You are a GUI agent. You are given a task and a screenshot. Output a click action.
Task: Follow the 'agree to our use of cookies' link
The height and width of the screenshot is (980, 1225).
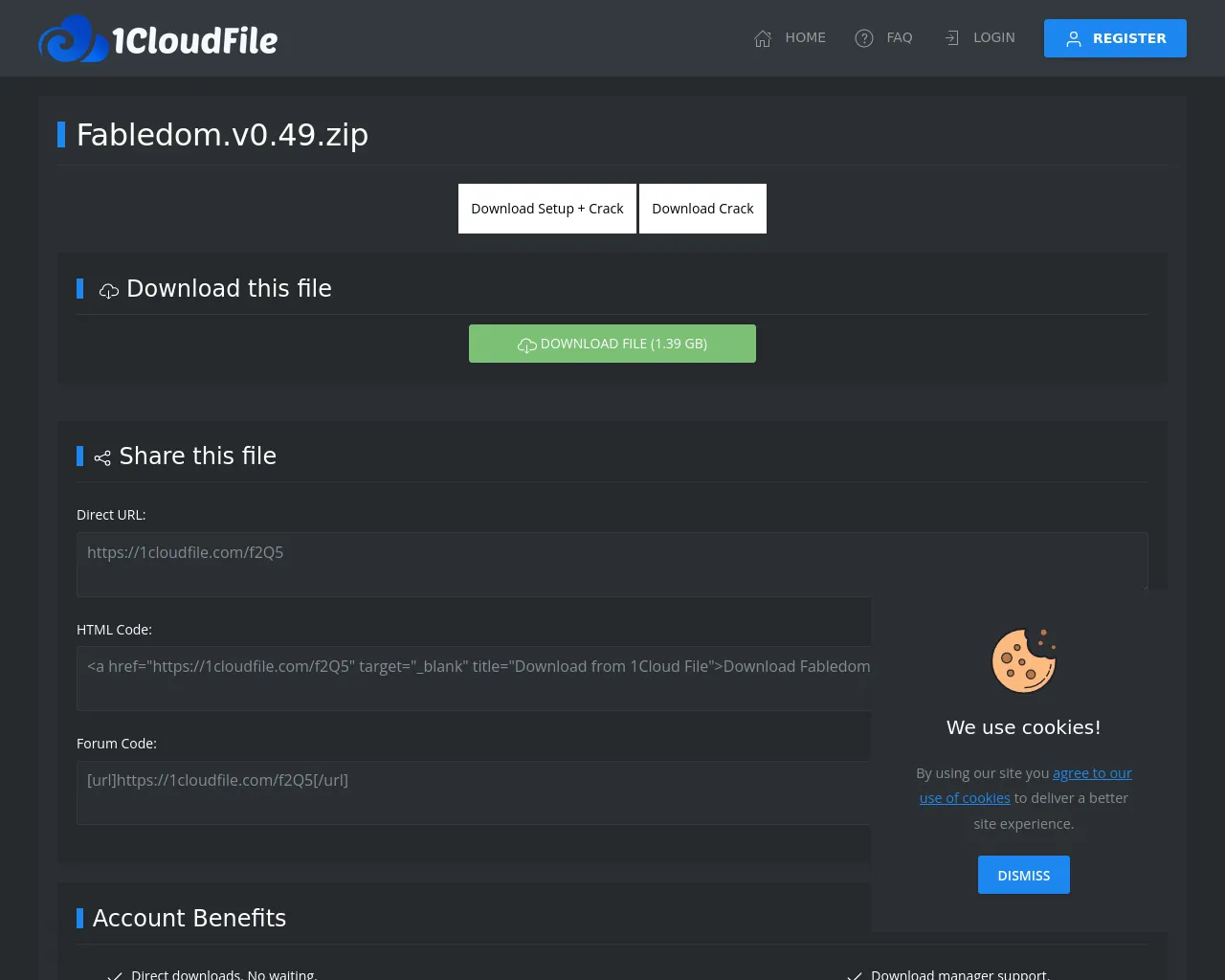(x=1091, y=773)
